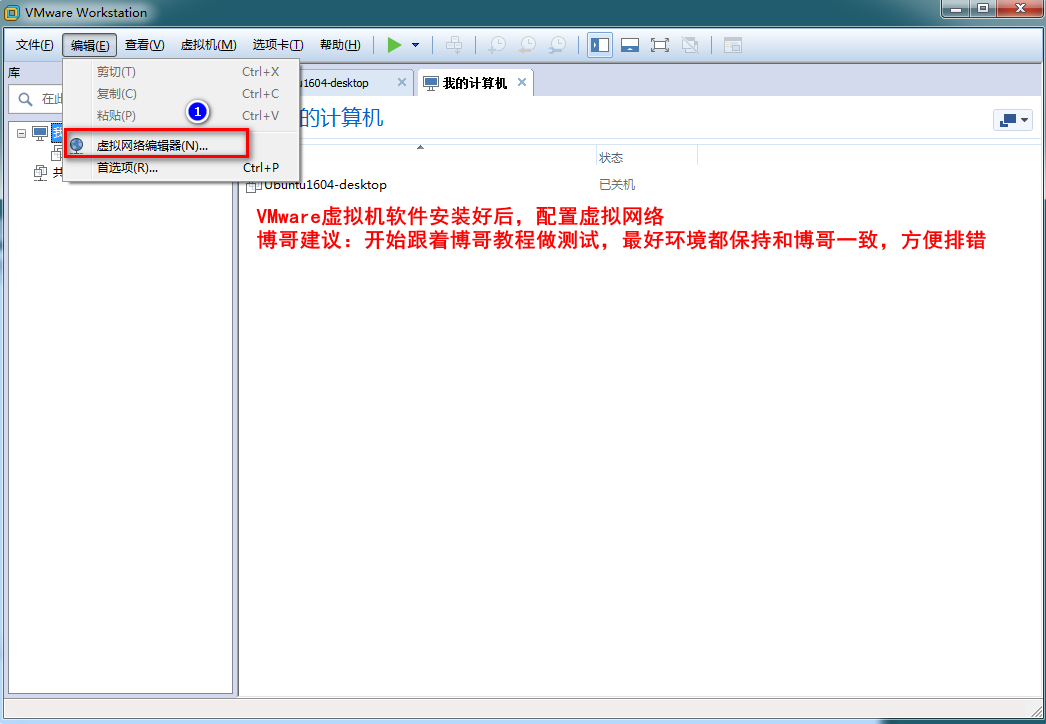Switch to the 我的计算机 tab
Screen dimensions: 1046x724
point(474,83)
